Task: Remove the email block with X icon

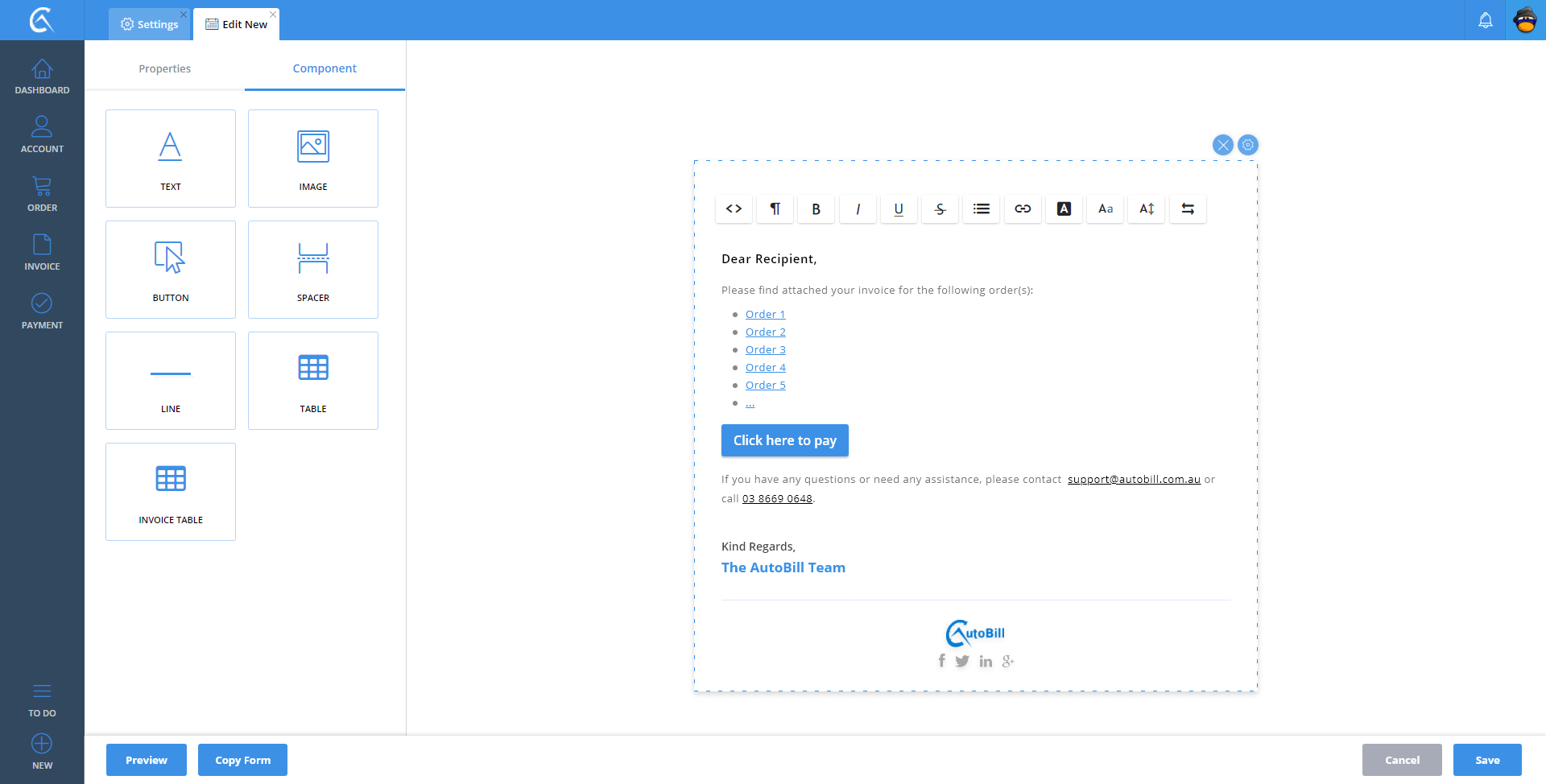Action: [x=1222, y=145]
